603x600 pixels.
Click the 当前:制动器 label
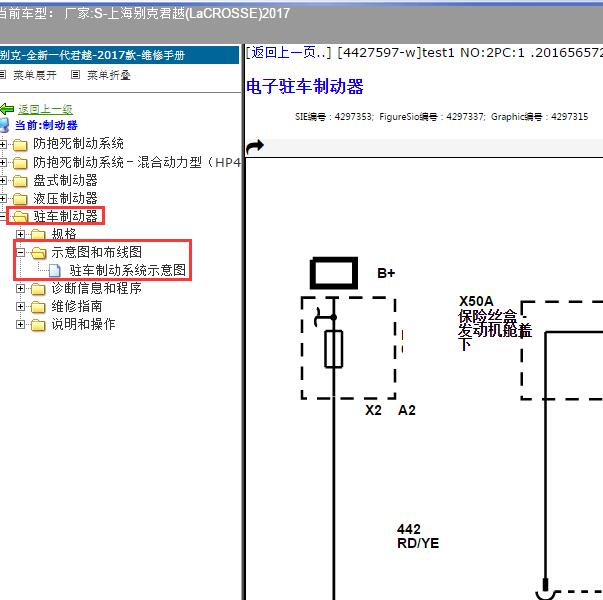coord(46,125)
